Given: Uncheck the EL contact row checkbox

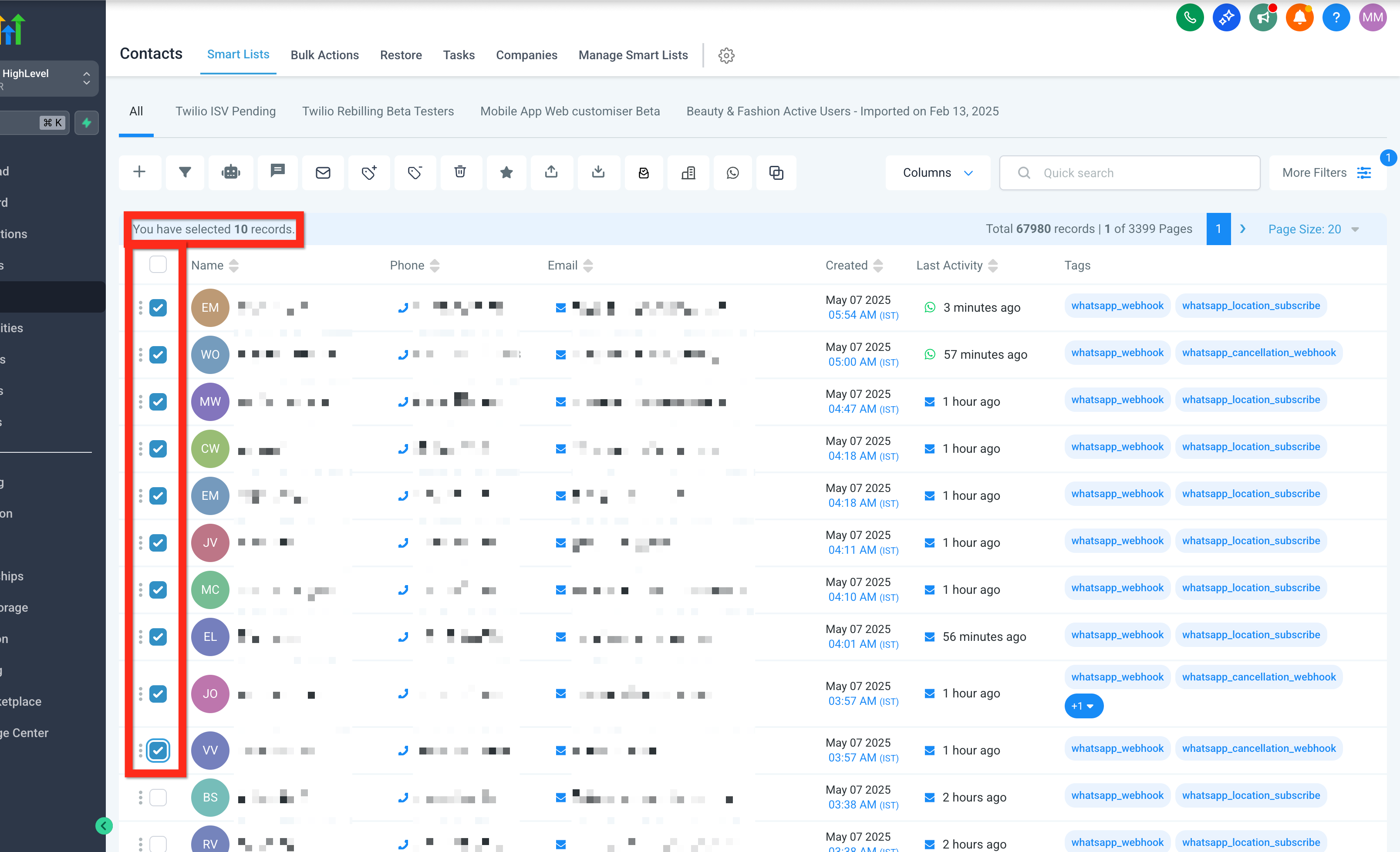Looking at the screenshot, I should point(158,637).
